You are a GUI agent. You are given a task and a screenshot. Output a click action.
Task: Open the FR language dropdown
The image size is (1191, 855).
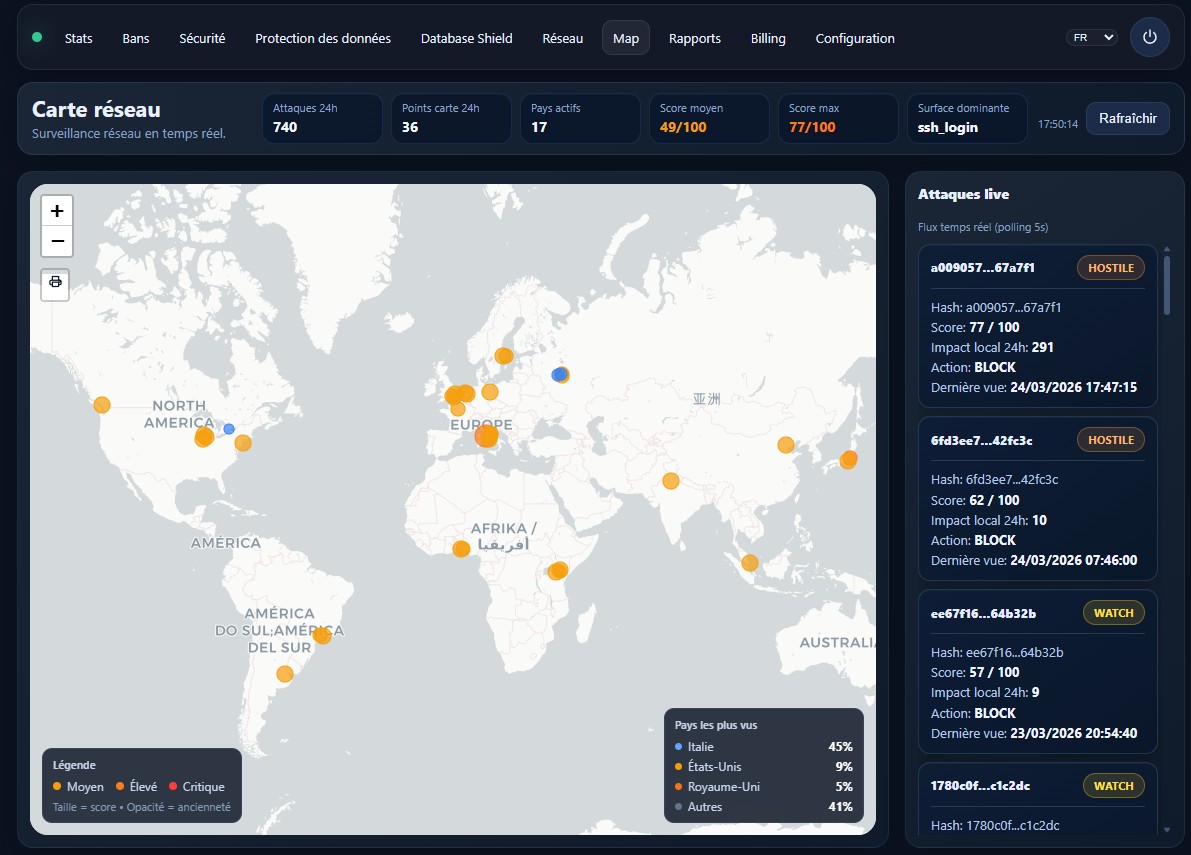pyautogui.click(x=1091, y=38)
